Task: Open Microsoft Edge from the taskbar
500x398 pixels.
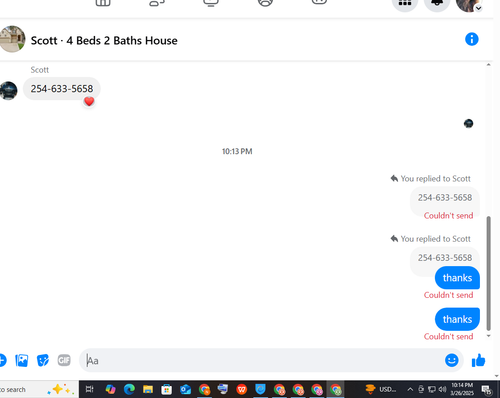Action: (x=129, y=389)
